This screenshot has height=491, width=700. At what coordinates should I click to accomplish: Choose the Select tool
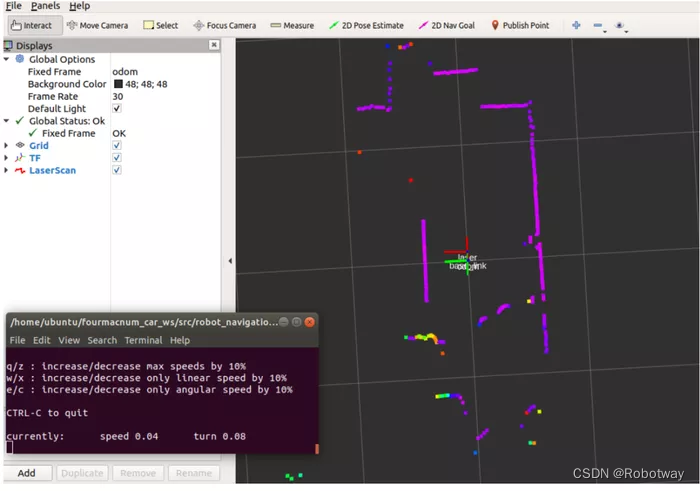pos(161,25)
